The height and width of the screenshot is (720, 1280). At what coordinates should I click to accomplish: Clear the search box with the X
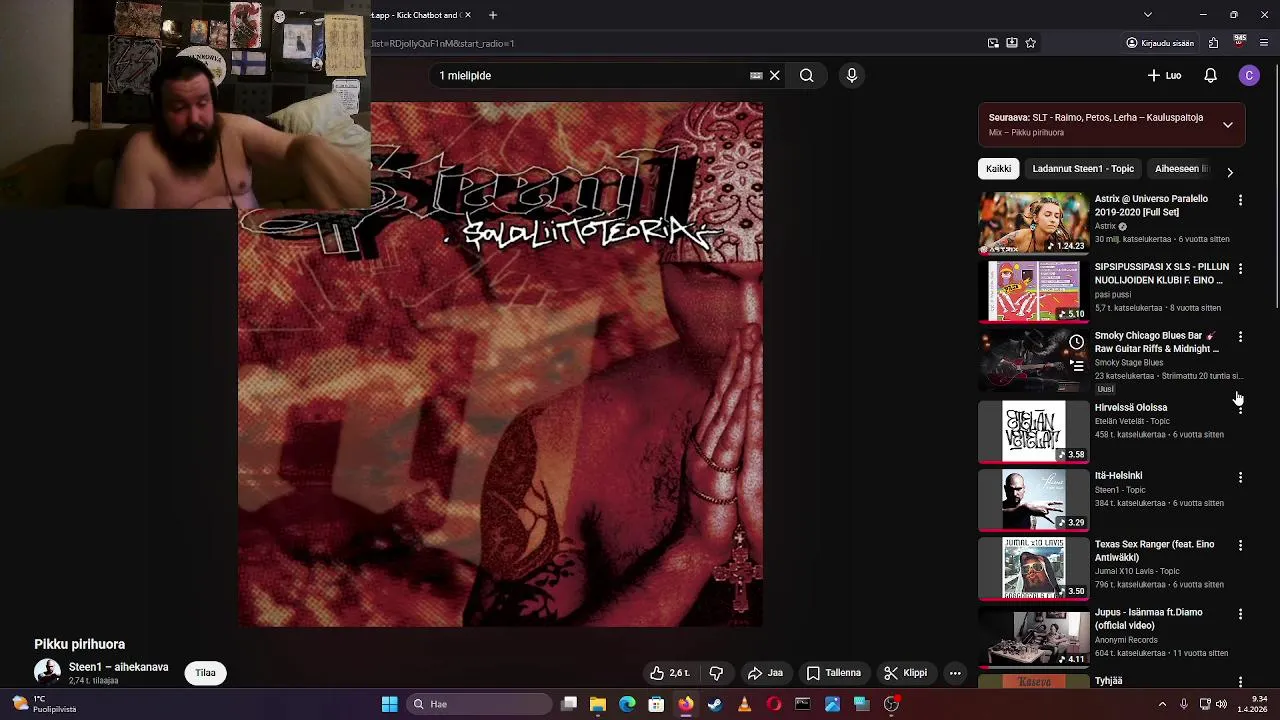coord(774,75)
